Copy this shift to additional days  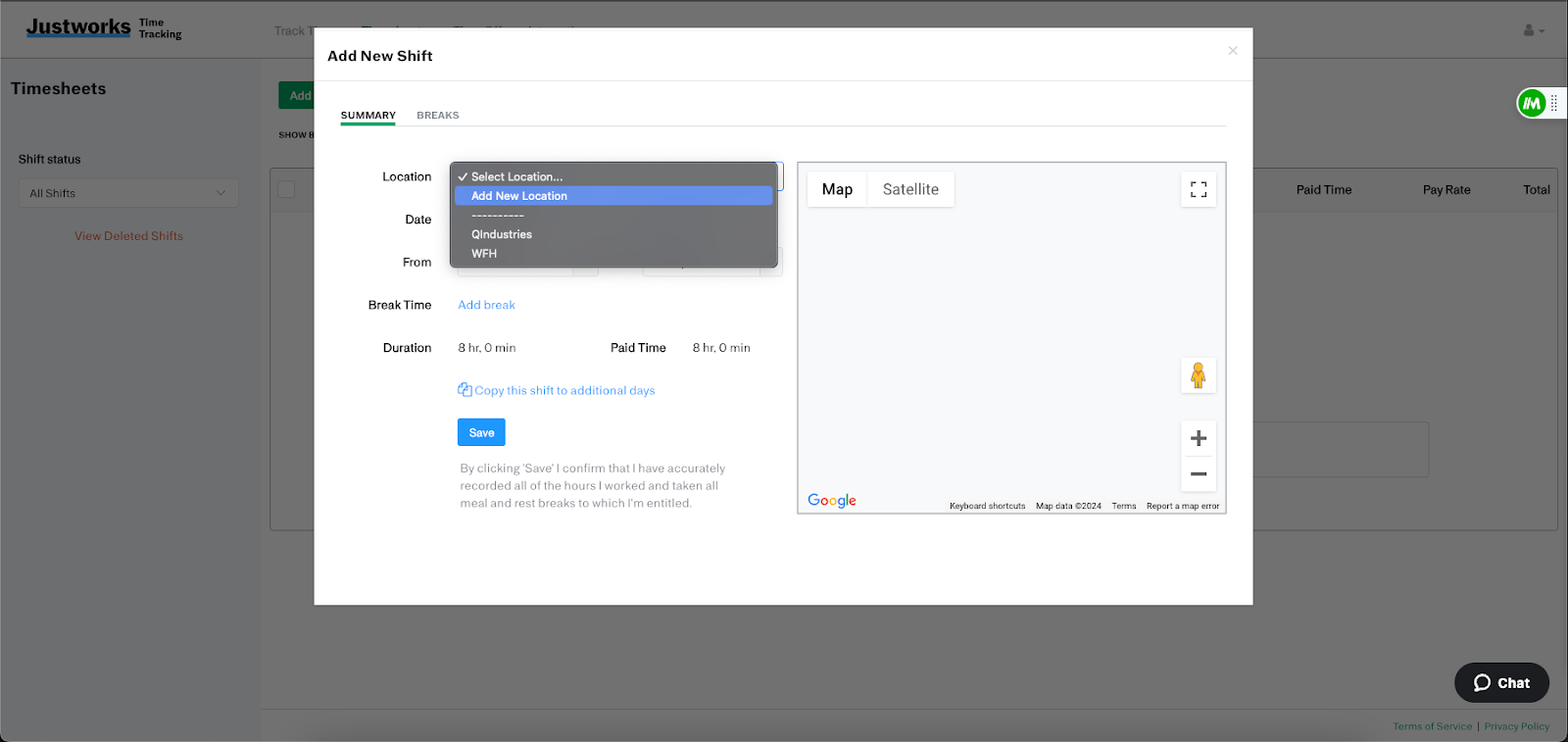click(x=563, y=390)
